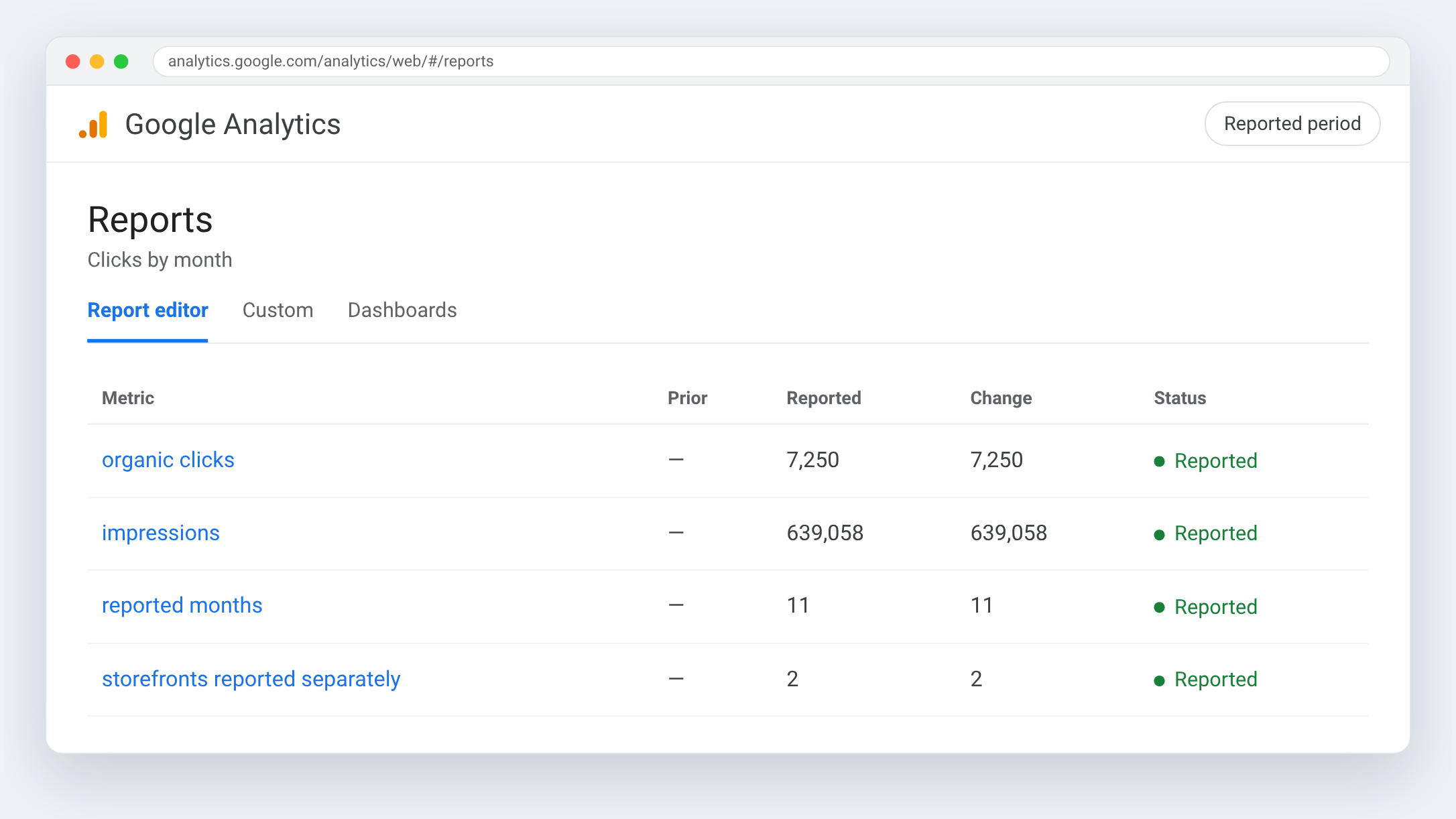This screenshot has width=1456, height=819.
Task: Click the Reported value 639,058 for impressions
Action: pos(825,533)
